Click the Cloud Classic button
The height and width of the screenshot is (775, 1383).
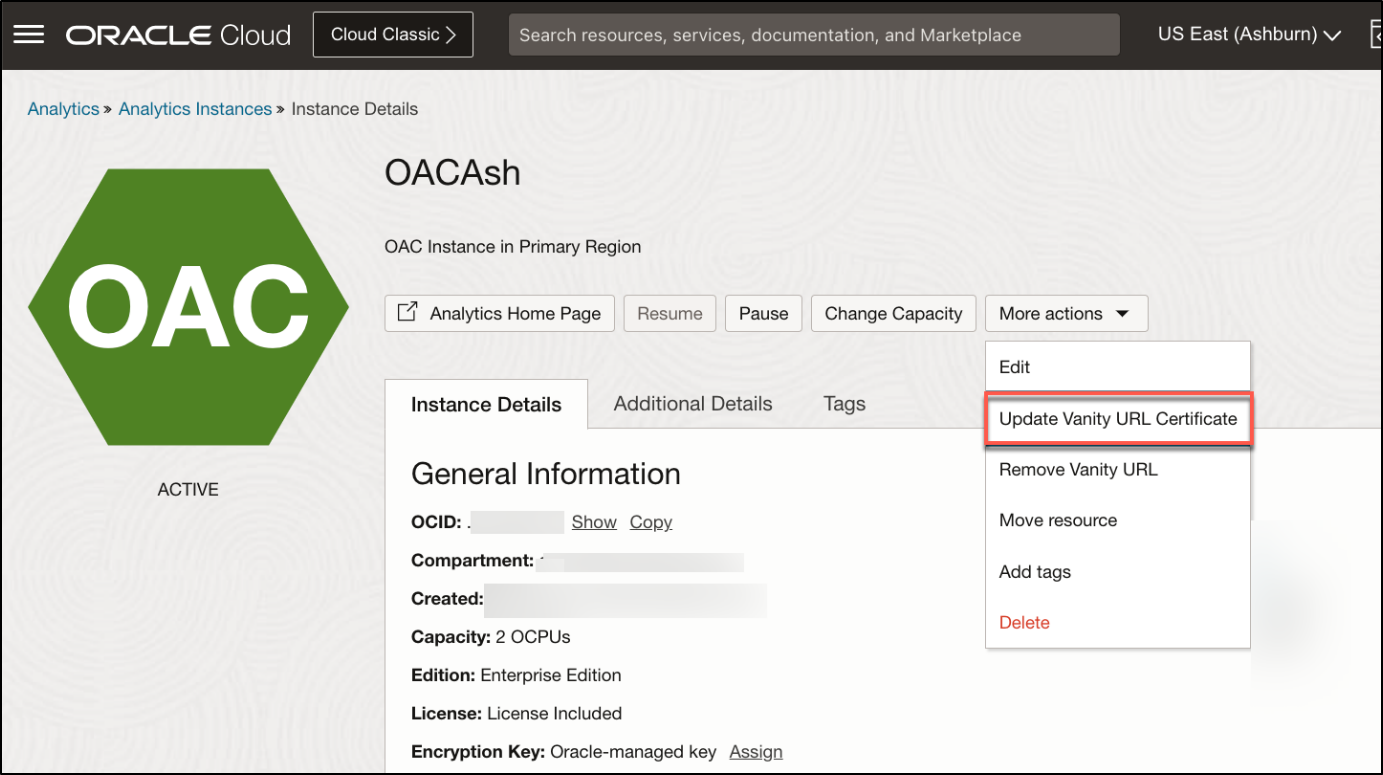pos(392,35)
